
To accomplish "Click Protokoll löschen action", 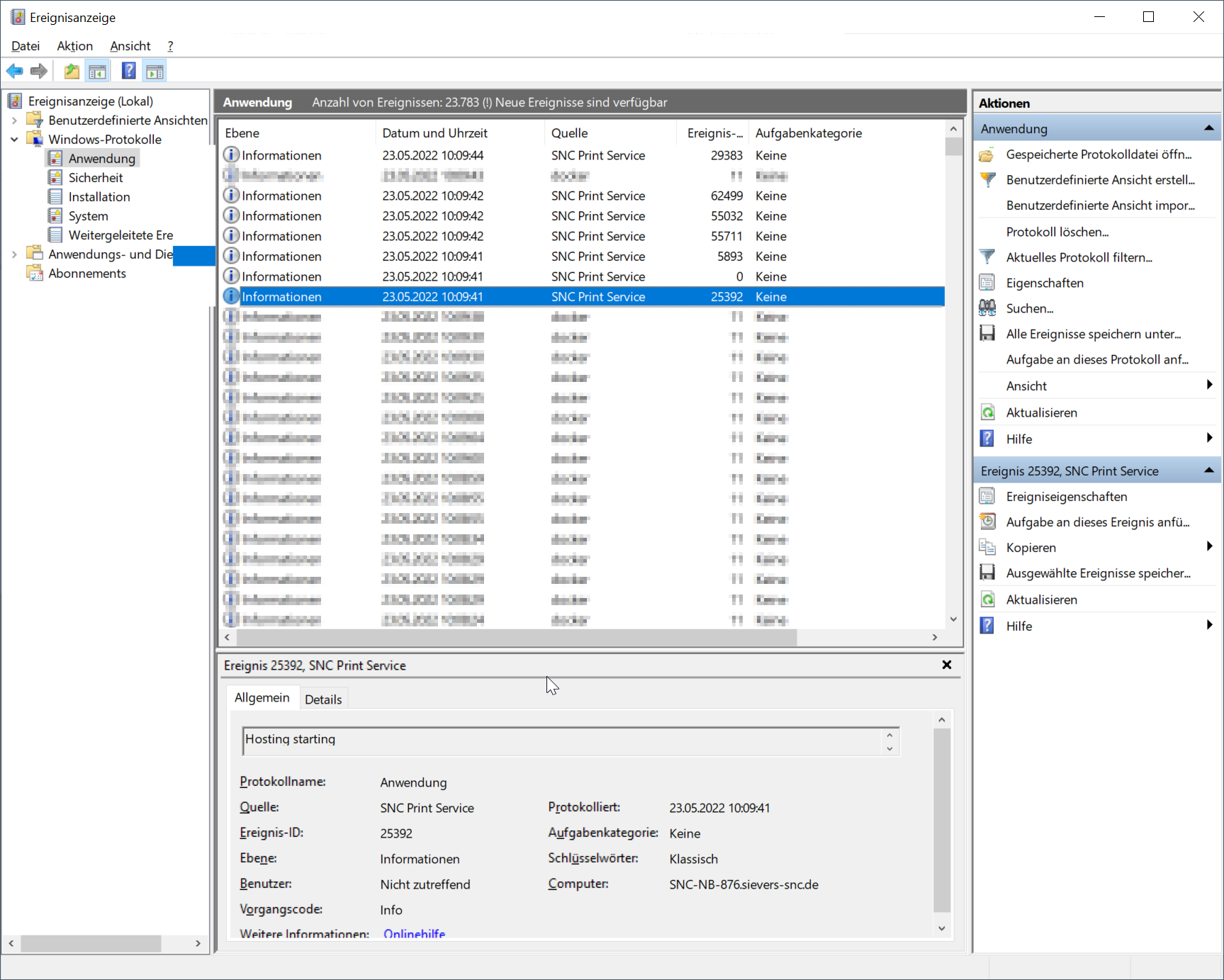I will (1057, 232).
